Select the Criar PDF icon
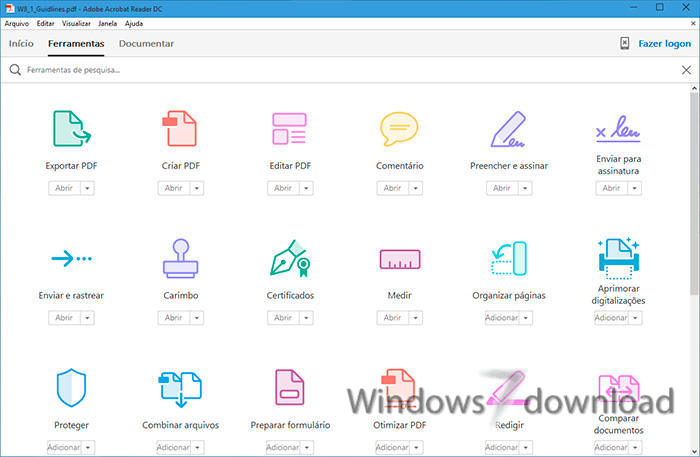700x457 pixels. click(x=179, y=129)
